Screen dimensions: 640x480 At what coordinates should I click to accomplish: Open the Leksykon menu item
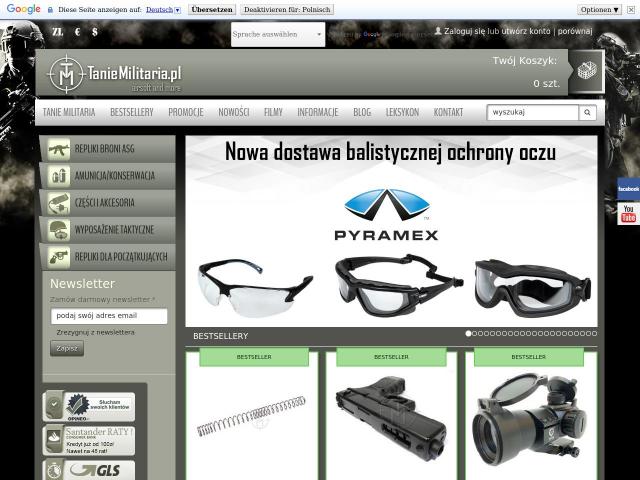[x=402, y=112]
